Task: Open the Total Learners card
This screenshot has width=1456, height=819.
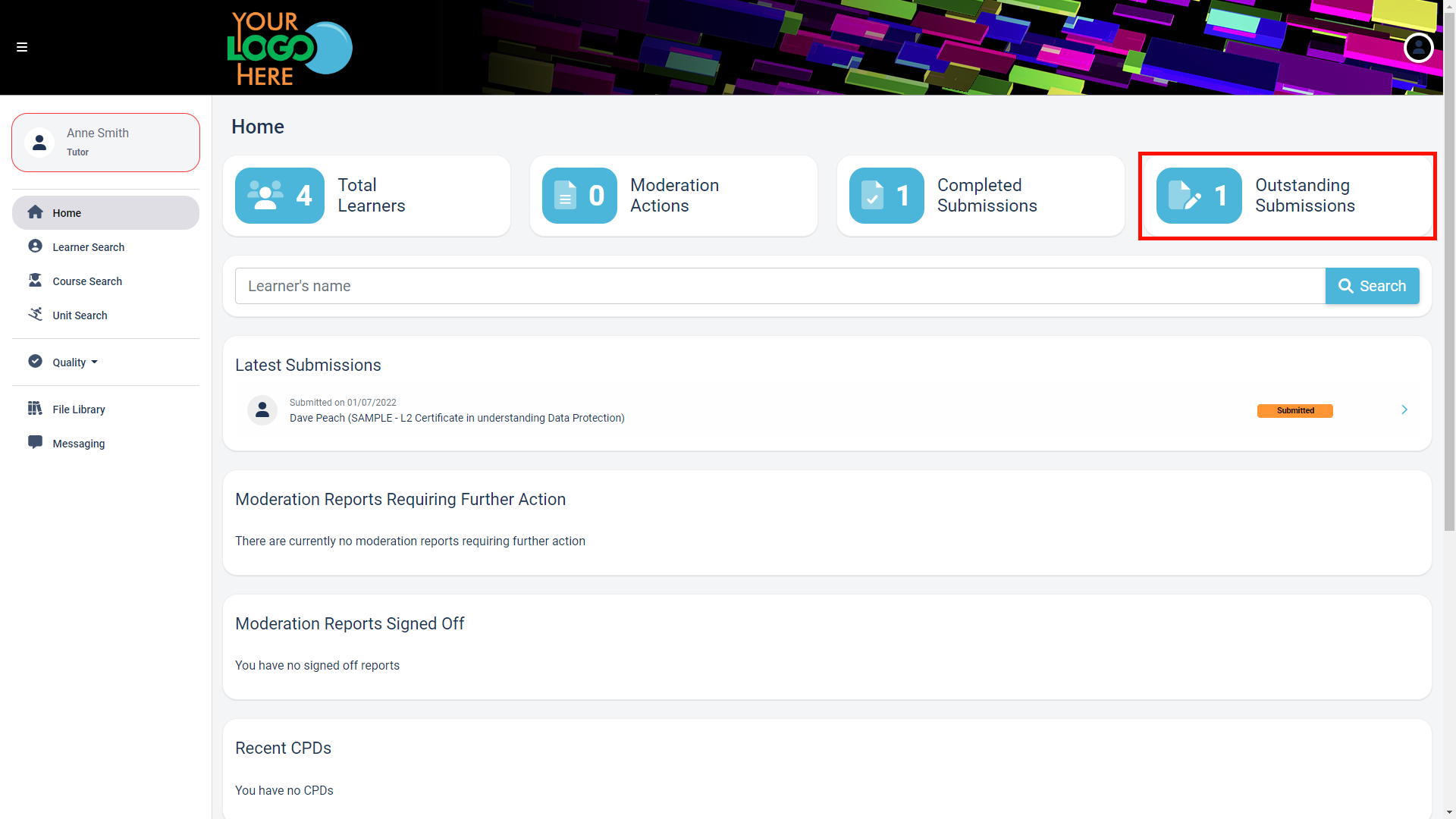Action: (366, 196)
